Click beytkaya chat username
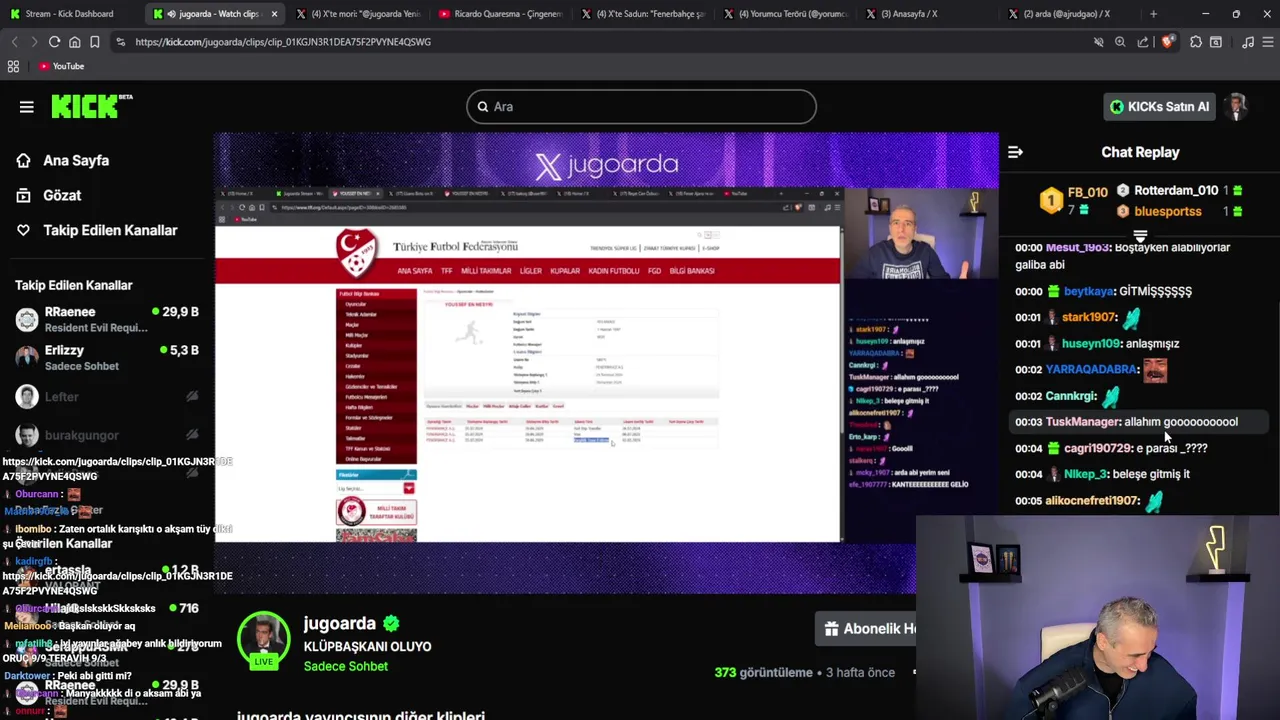The width and height of the screenshot is (1280, 720). point(1089,291)
